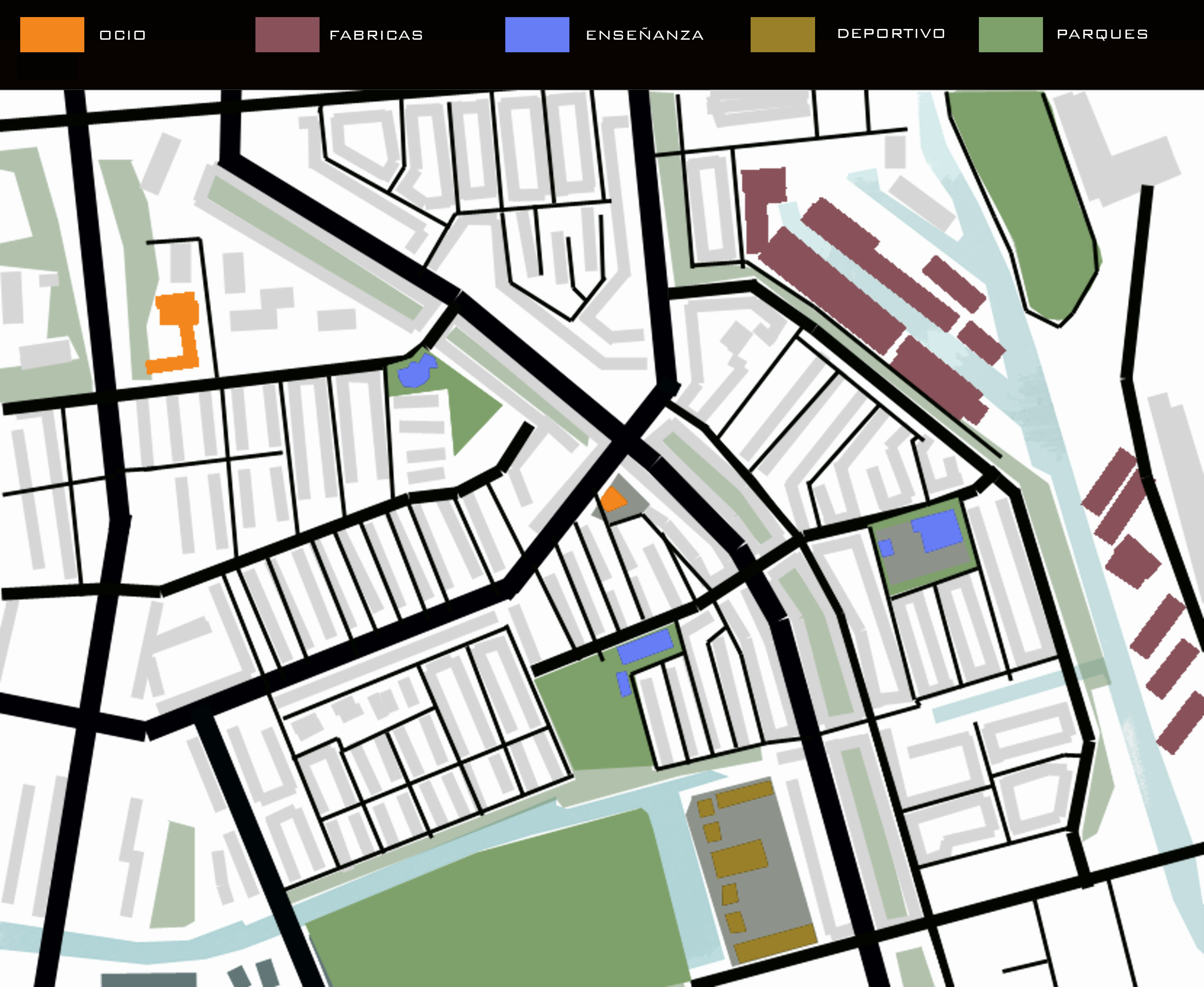Click the FABRICAS legend label
Viewport: 1204px width, 987px height.
click(x=376, y=35)
